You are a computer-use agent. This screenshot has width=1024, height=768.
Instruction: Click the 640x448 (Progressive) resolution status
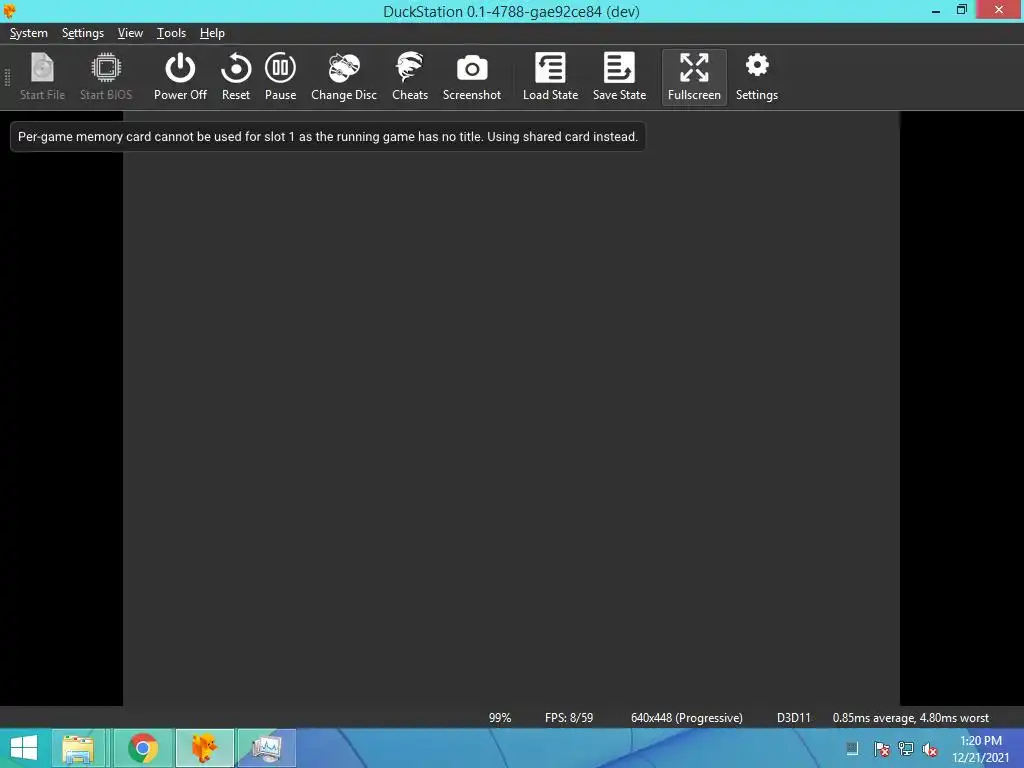pyautogui.click(x=686, y=718)
